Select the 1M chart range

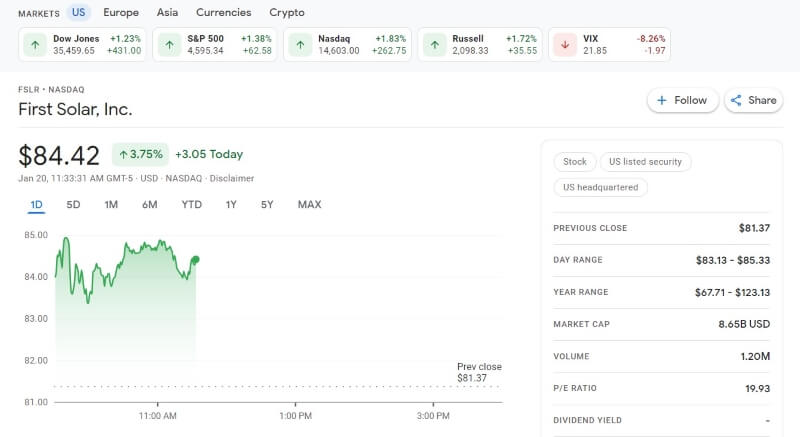(x=111, y=204)
